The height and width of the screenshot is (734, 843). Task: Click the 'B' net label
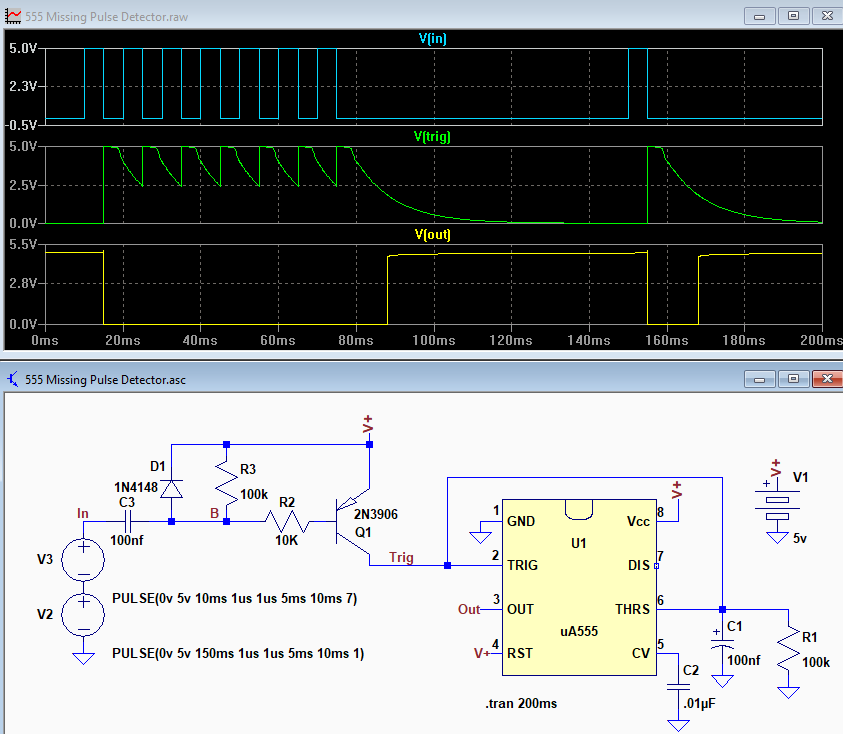click(x=215, y=514)
